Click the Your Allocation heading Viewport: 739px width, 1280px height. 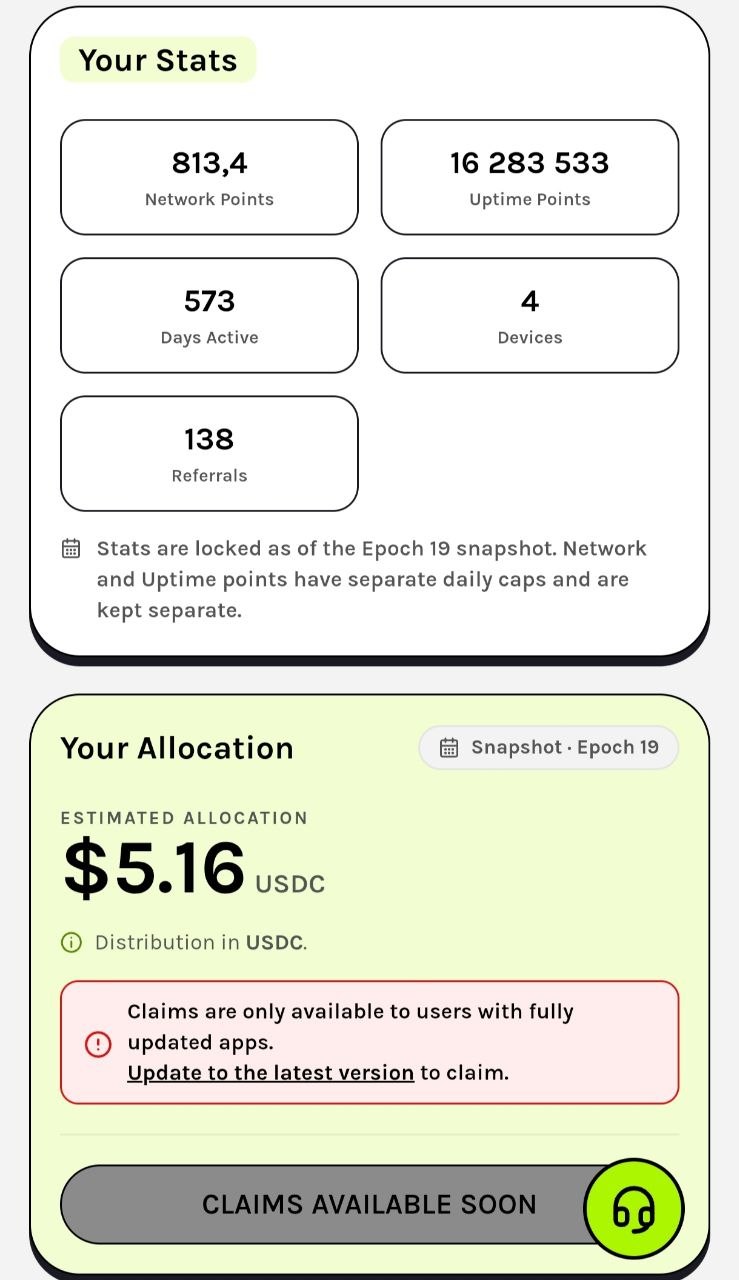tap(177, 748)
